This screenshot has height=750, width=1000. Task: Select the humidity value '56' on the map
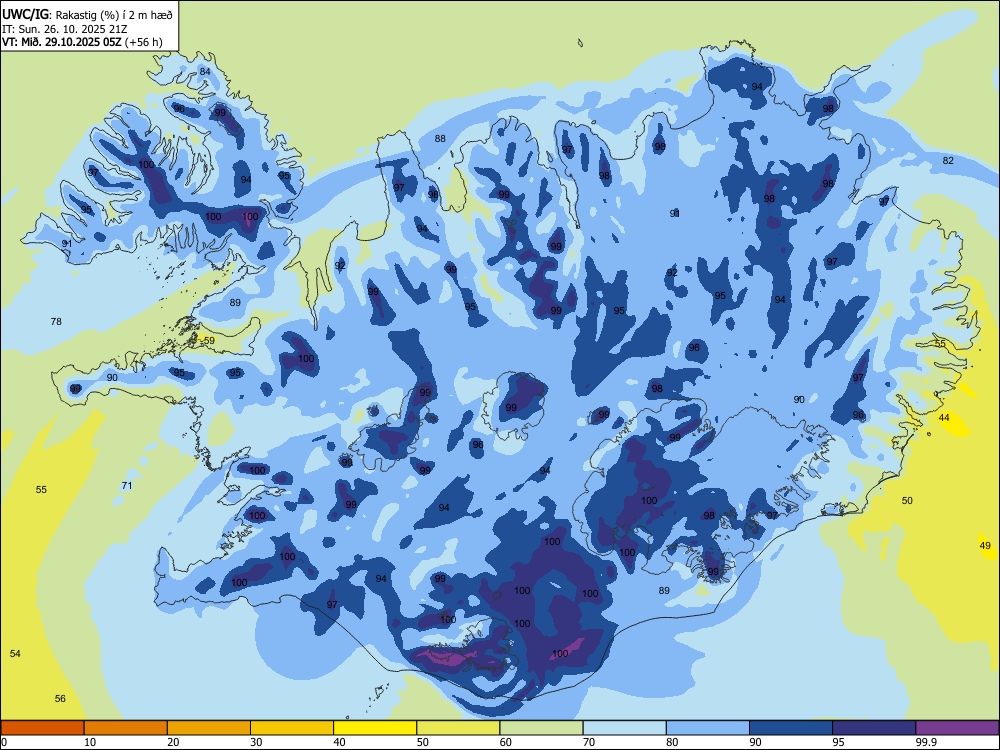tap(60, 699)
